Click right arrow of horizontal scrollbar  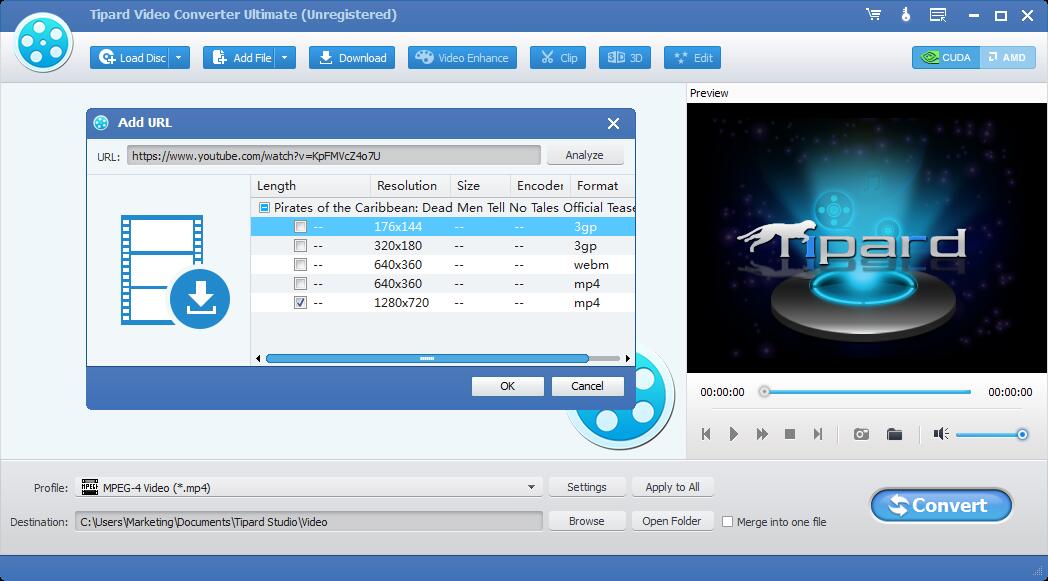pos(628,358)
